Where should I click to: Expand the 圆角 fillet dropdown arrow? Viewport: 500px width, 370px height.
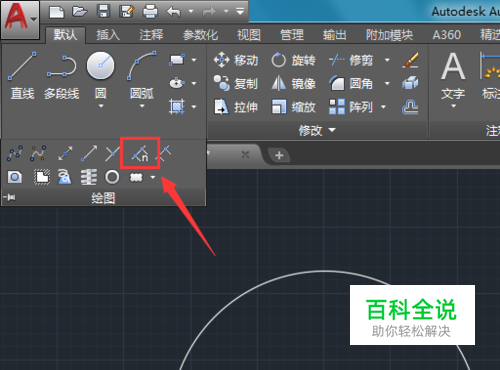pos(387,83)
